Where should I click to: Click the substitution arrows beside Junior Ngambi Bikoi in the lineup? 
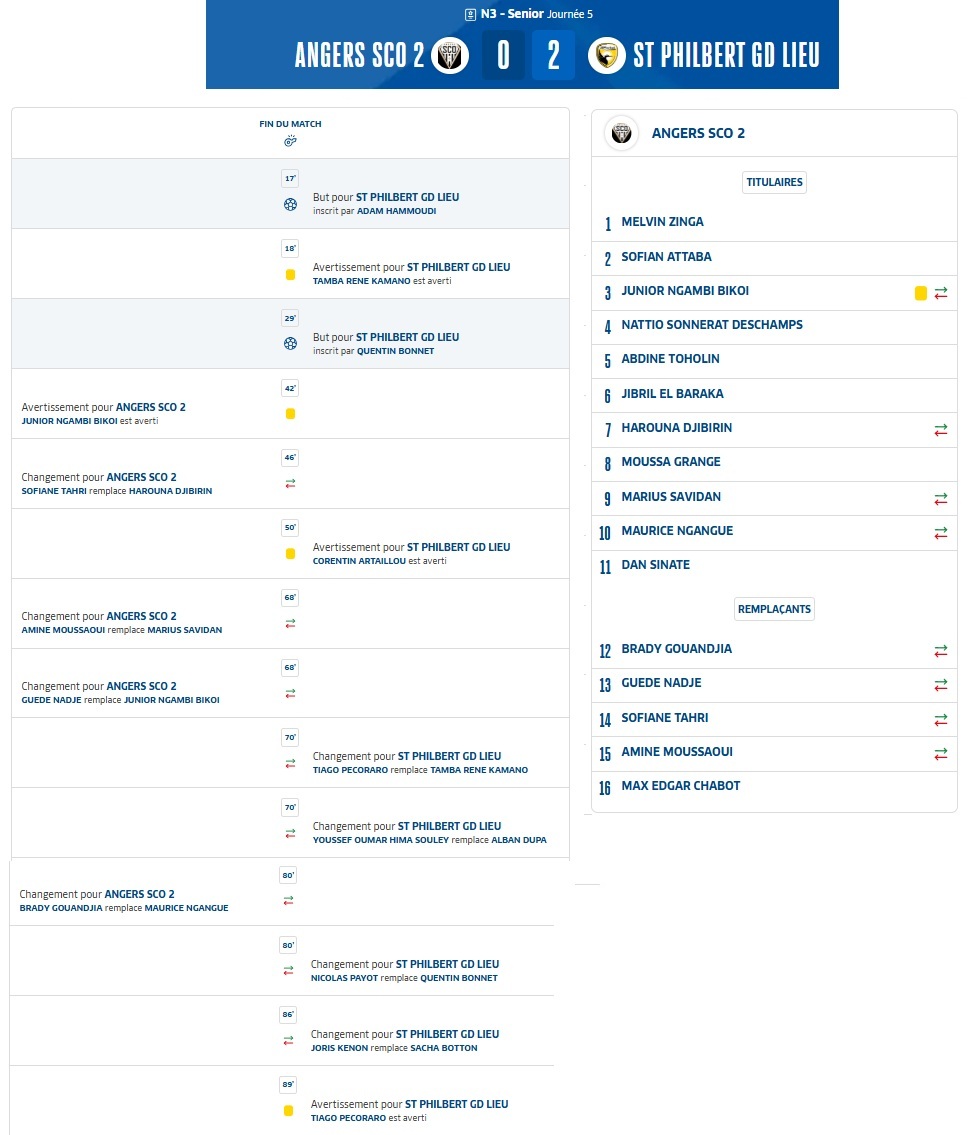(941, 293)
